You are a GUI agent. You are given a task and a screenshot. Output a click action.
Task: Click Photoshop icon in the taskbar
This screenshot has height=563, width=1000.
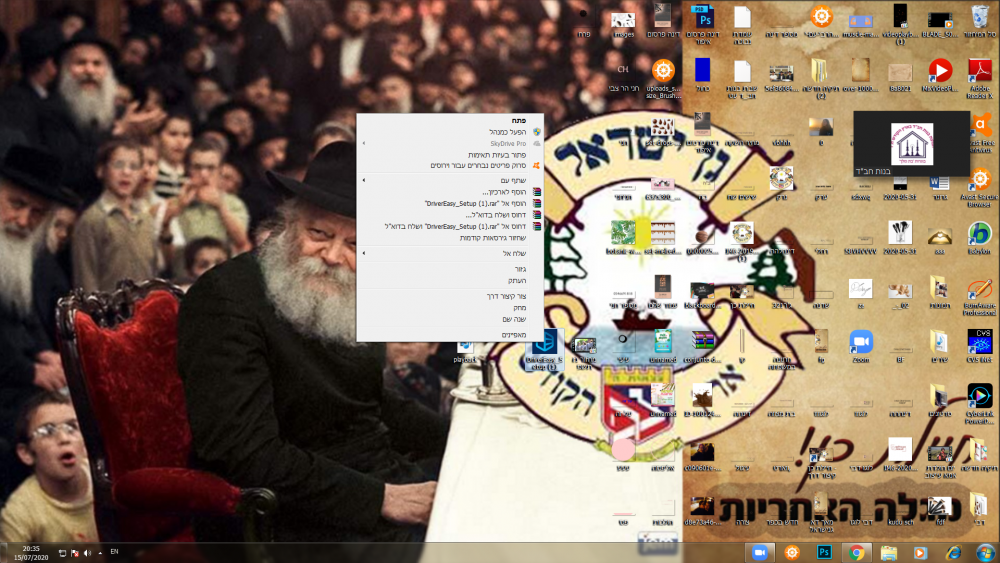[x=825, y=552]
